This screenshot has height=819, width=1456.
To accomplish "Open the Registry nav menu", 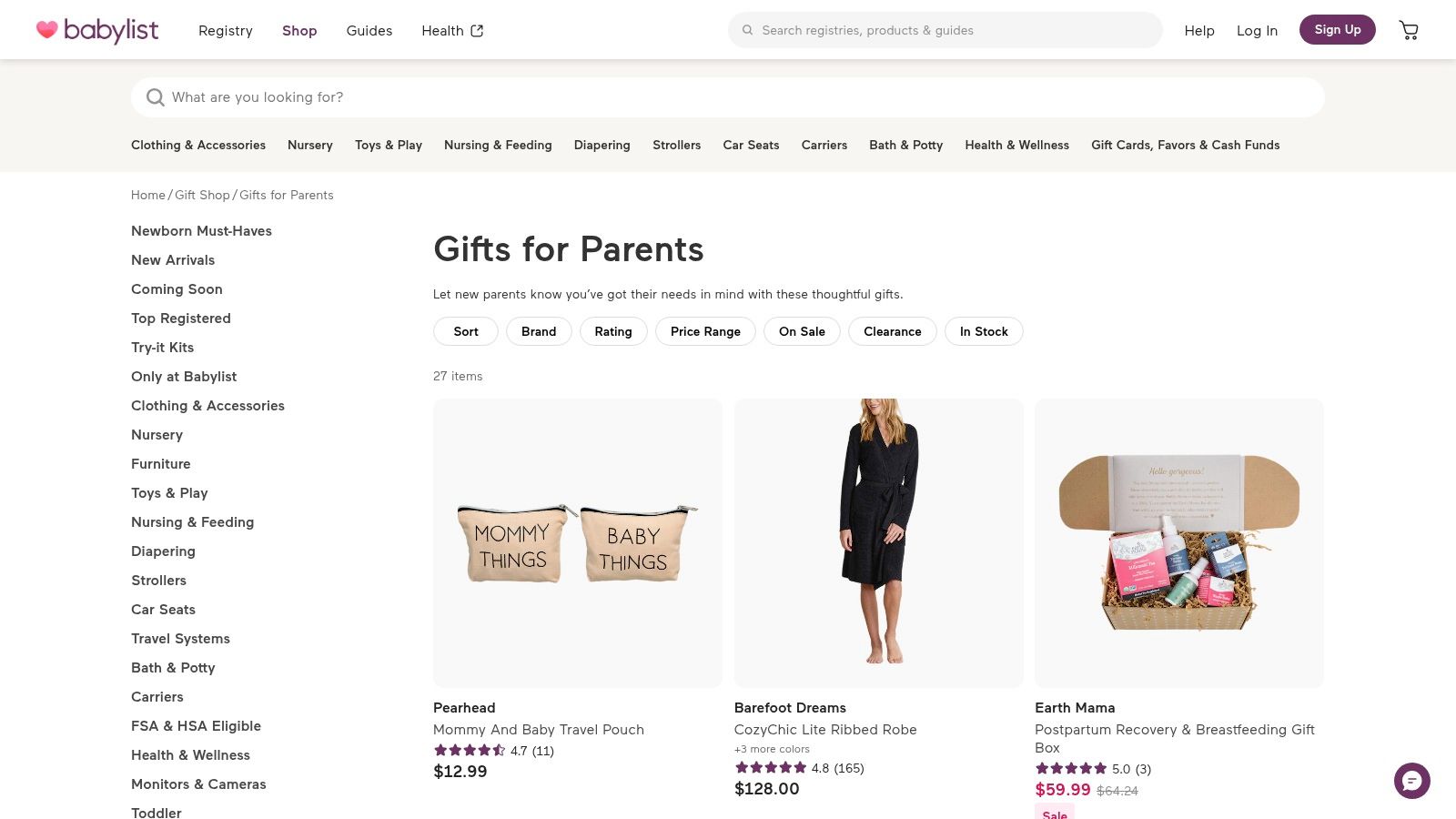I will 226,31.
